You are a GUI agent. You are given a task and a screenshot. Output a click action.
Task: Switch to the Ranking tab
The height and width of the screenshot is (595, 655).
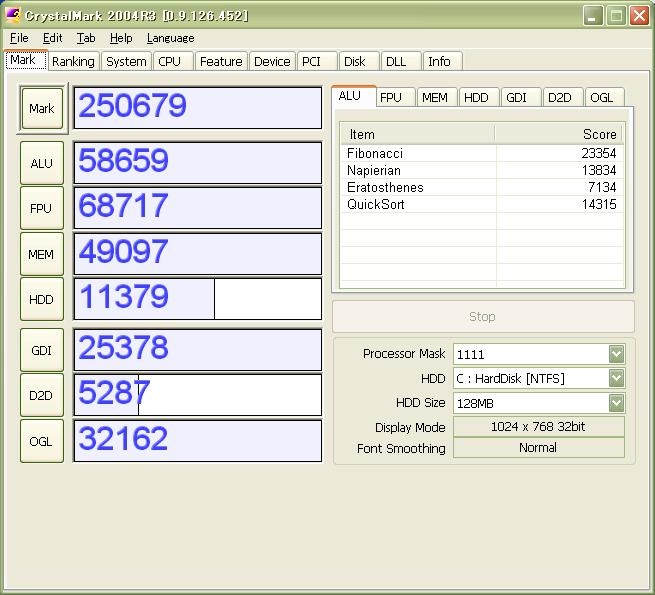[x=73, y=61]
